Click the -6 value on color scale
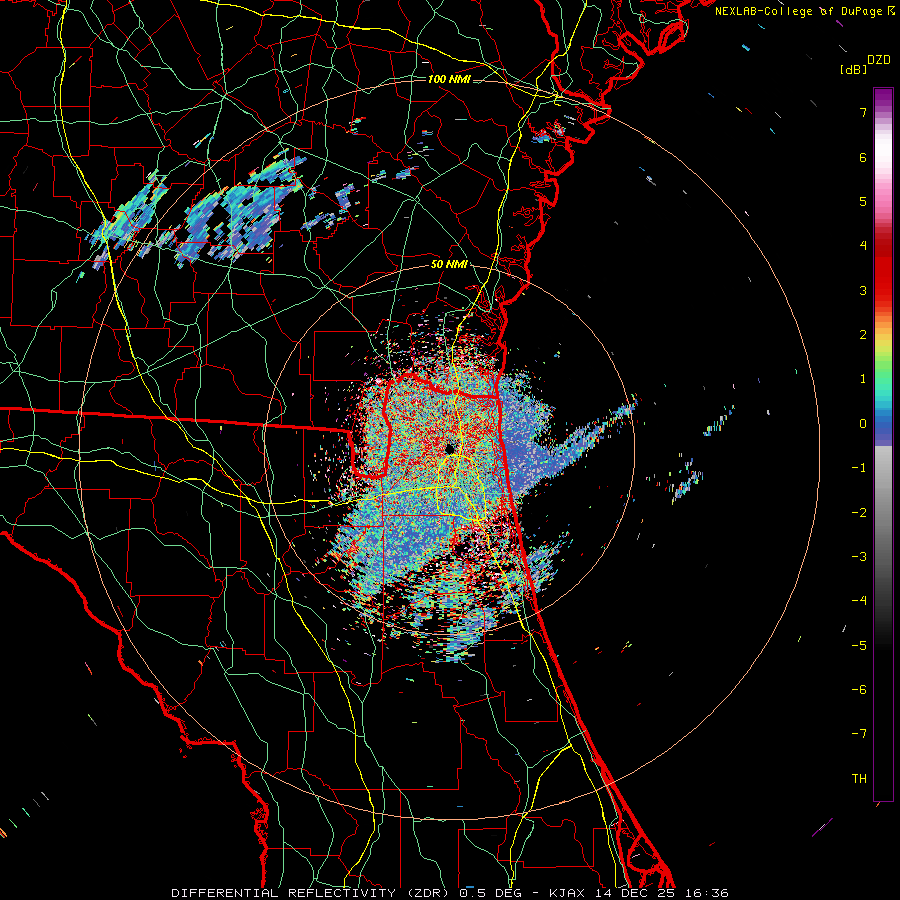This screenshot has height=900, width=900. (x=859, y=690)
